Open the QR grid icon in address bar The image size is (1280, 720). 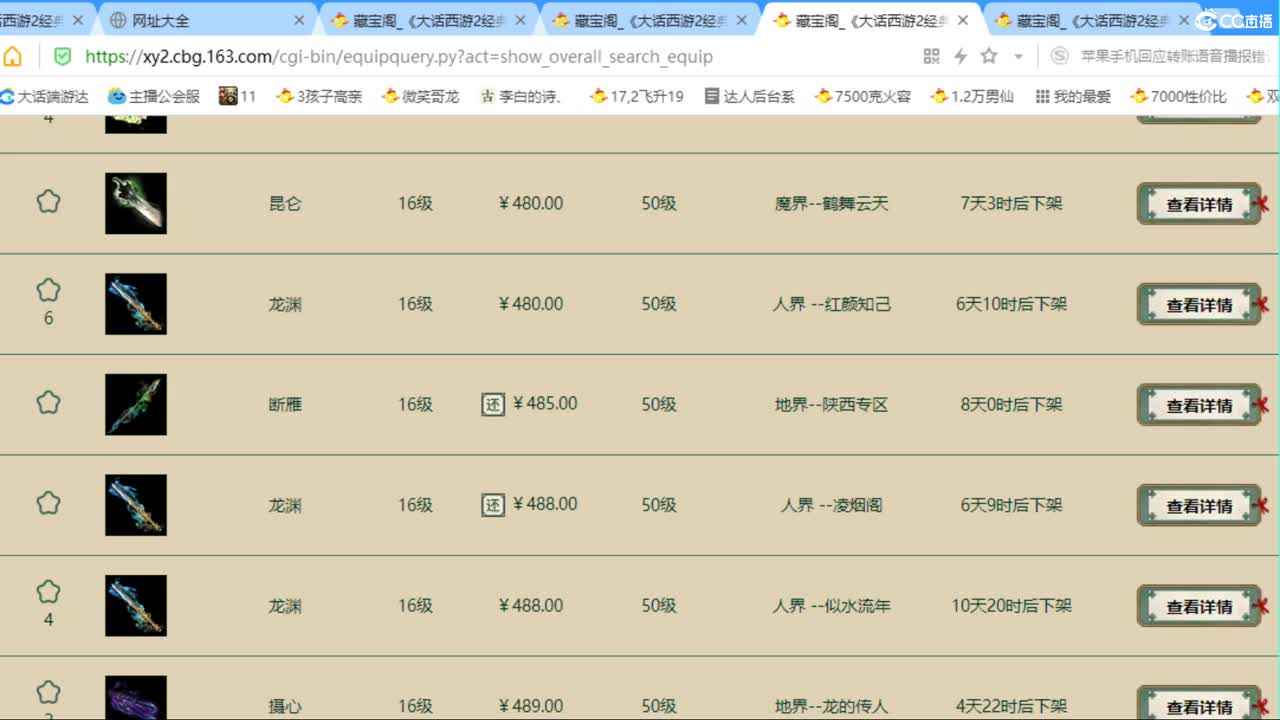click(x=931, y=56)
